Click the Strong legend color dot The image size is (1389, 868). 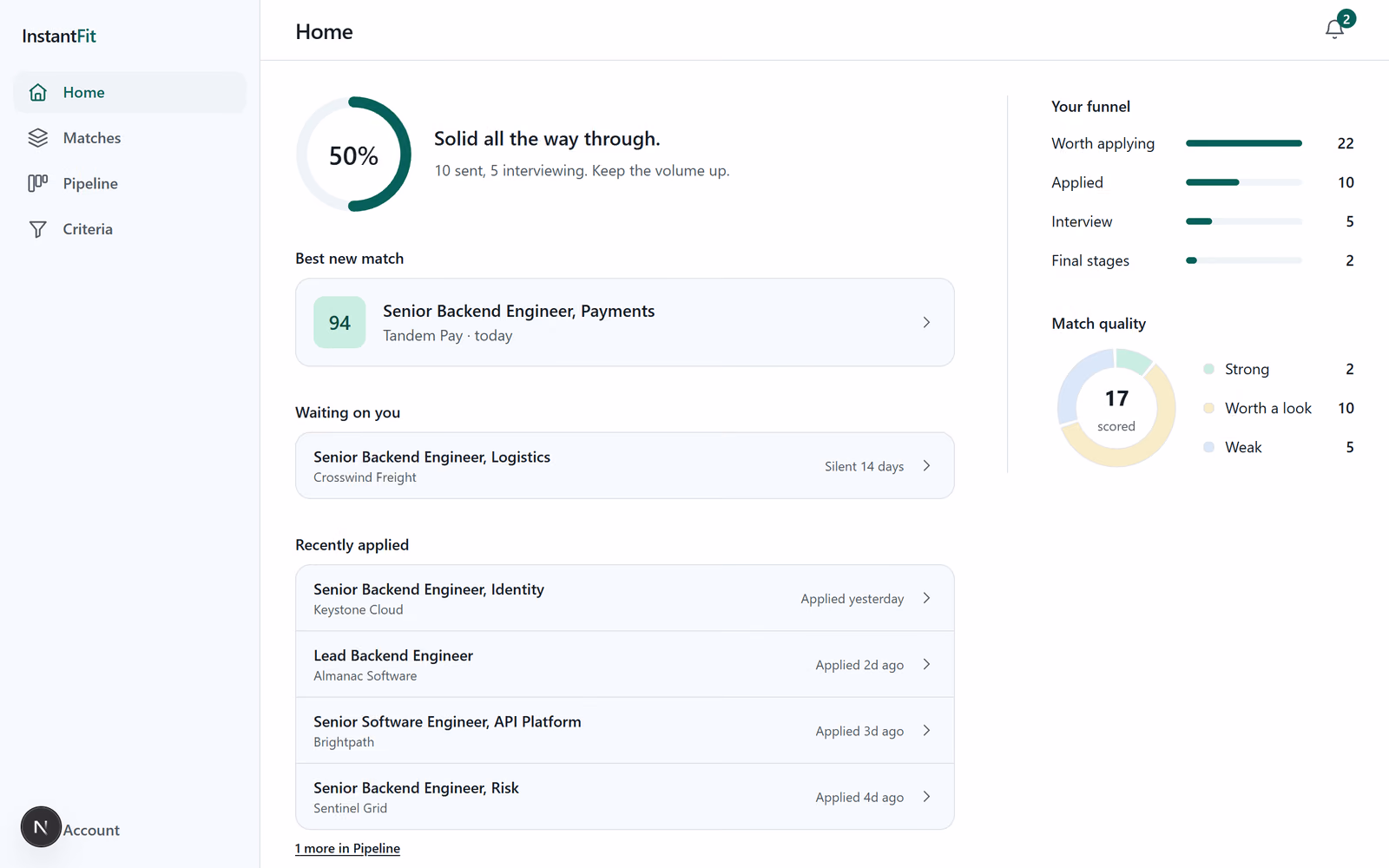(1208, 369)
